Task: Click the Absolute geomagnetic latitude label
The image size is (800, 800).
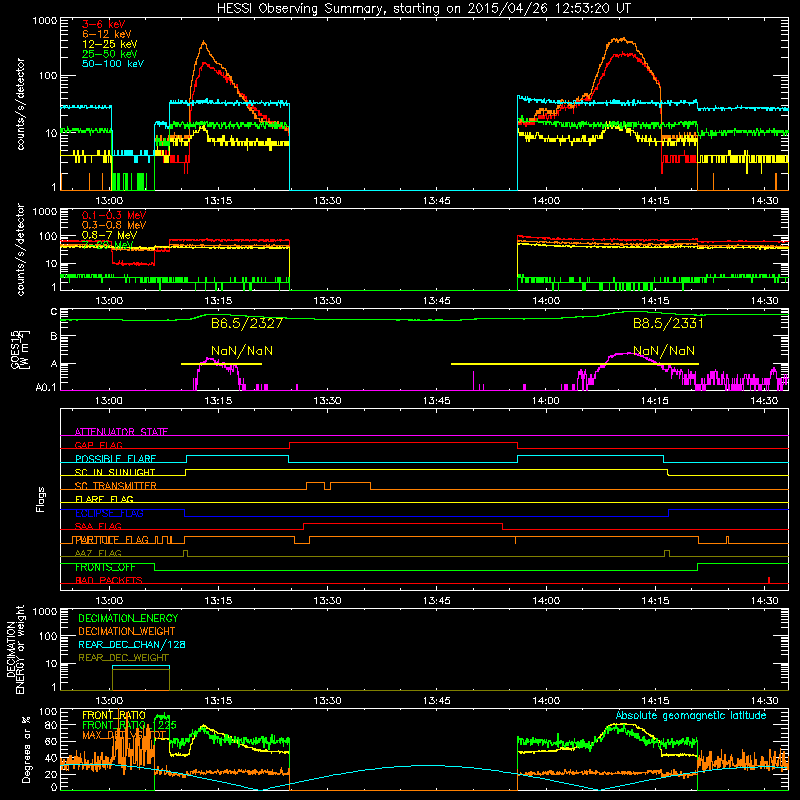Action: pyautogui.click(x=691, y=716)
